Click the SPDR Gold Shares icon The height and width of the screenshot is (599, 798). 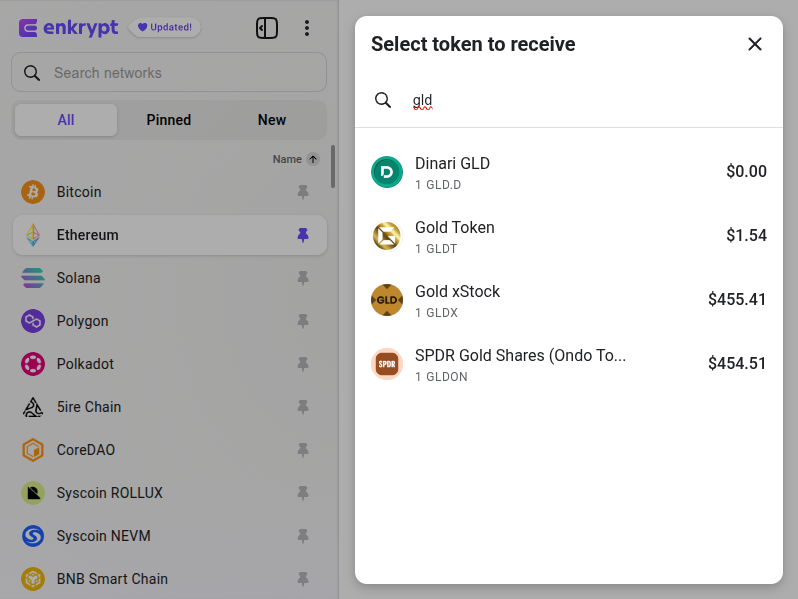click(387, 364)
